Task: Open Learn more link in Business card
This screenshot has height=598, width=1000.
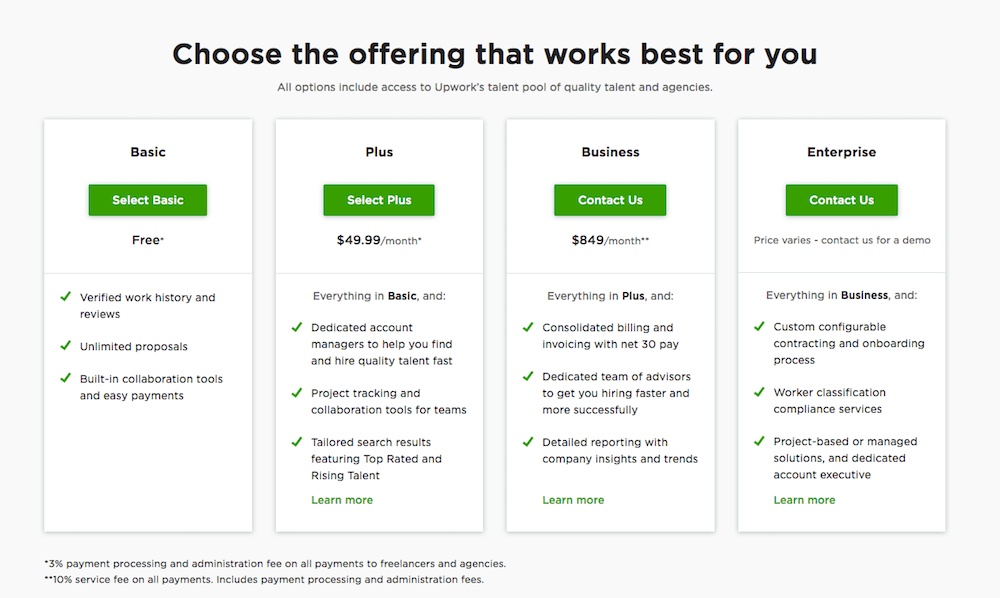Action: [573, 500]
